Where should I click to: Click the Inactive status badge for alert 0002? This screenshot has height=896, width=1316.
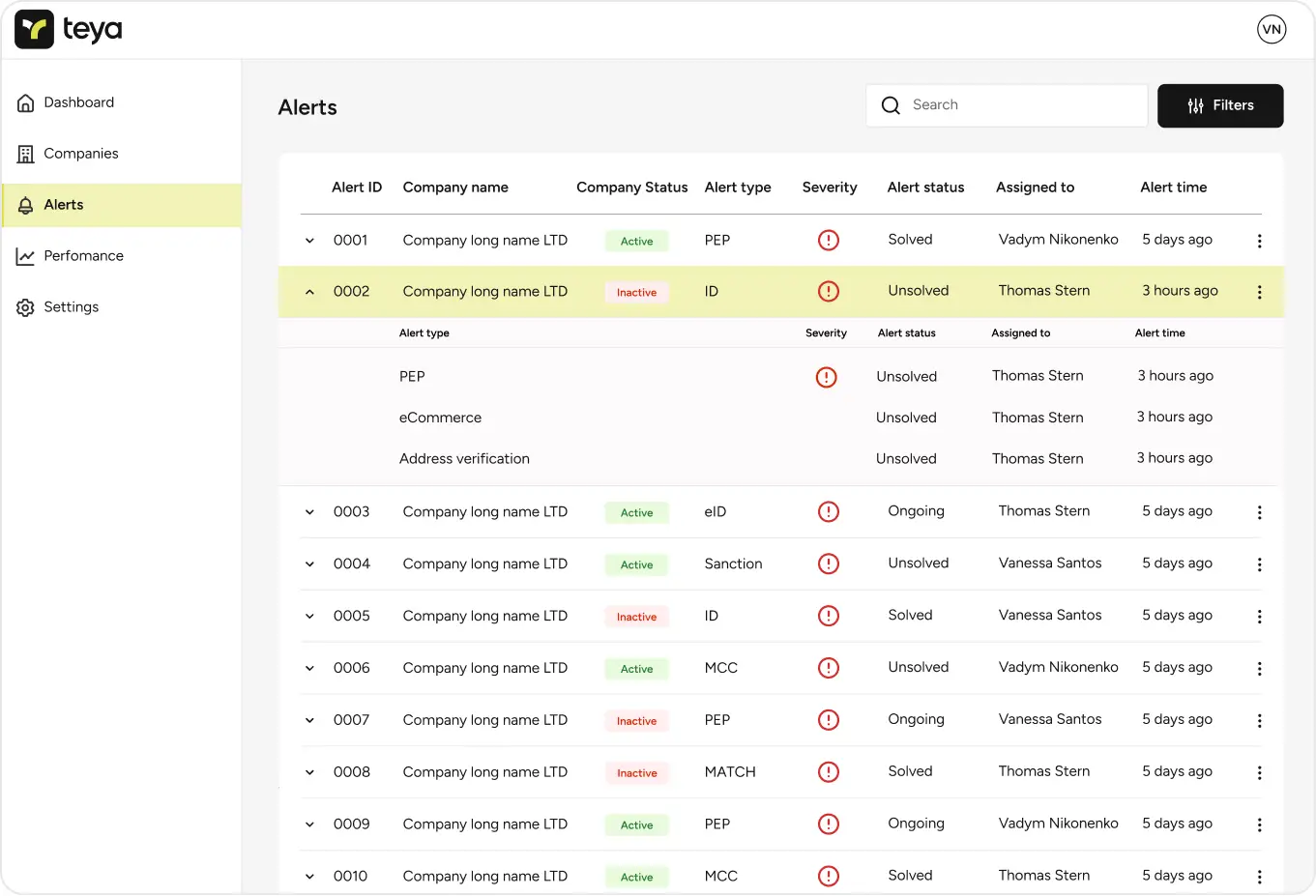pyautogui.click(x=636, y=293)
